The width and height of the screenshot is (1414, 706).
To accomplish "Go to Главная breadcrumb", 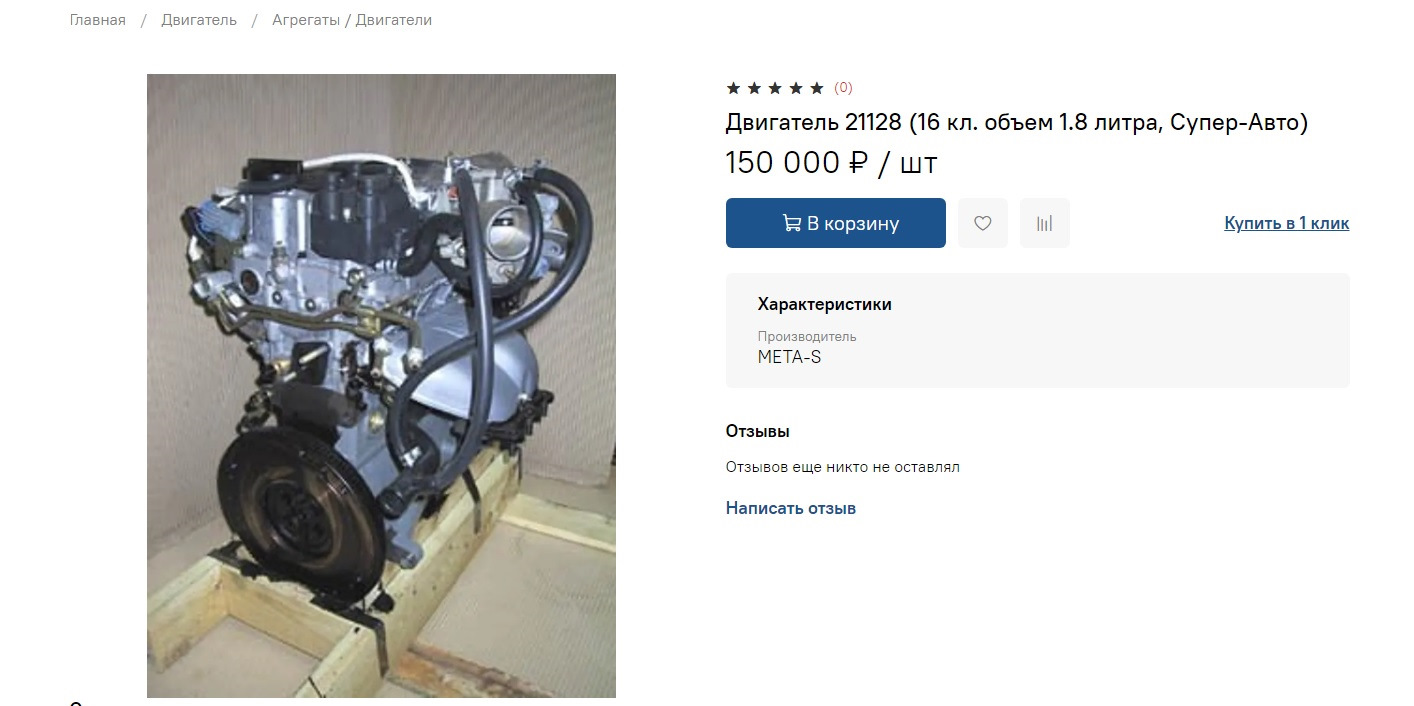I will 98,20.
